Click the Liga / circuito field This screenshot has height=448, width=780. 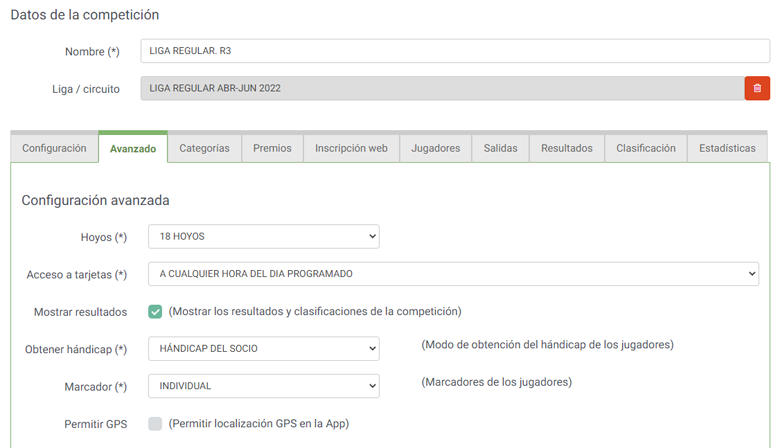[442, 88]
